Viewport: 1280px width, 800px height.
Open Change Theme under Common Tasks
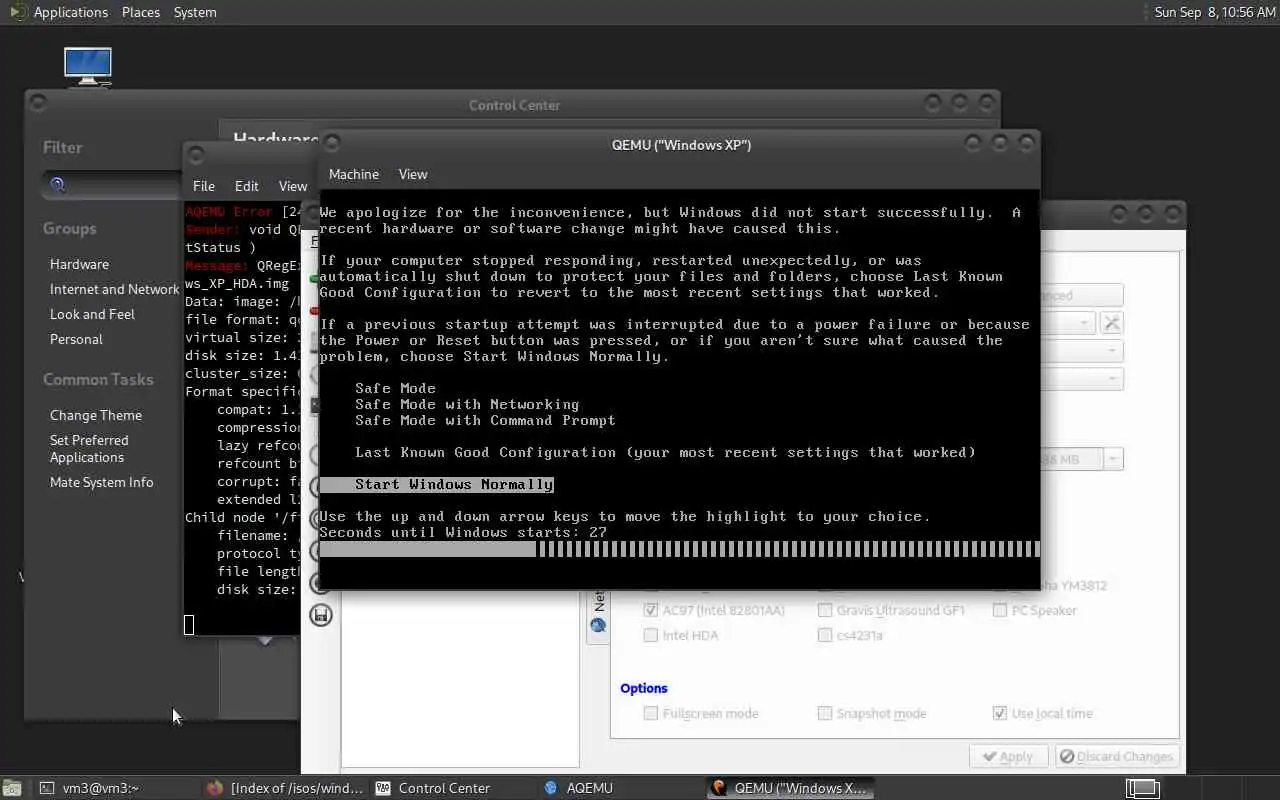[x=96, y=415]
